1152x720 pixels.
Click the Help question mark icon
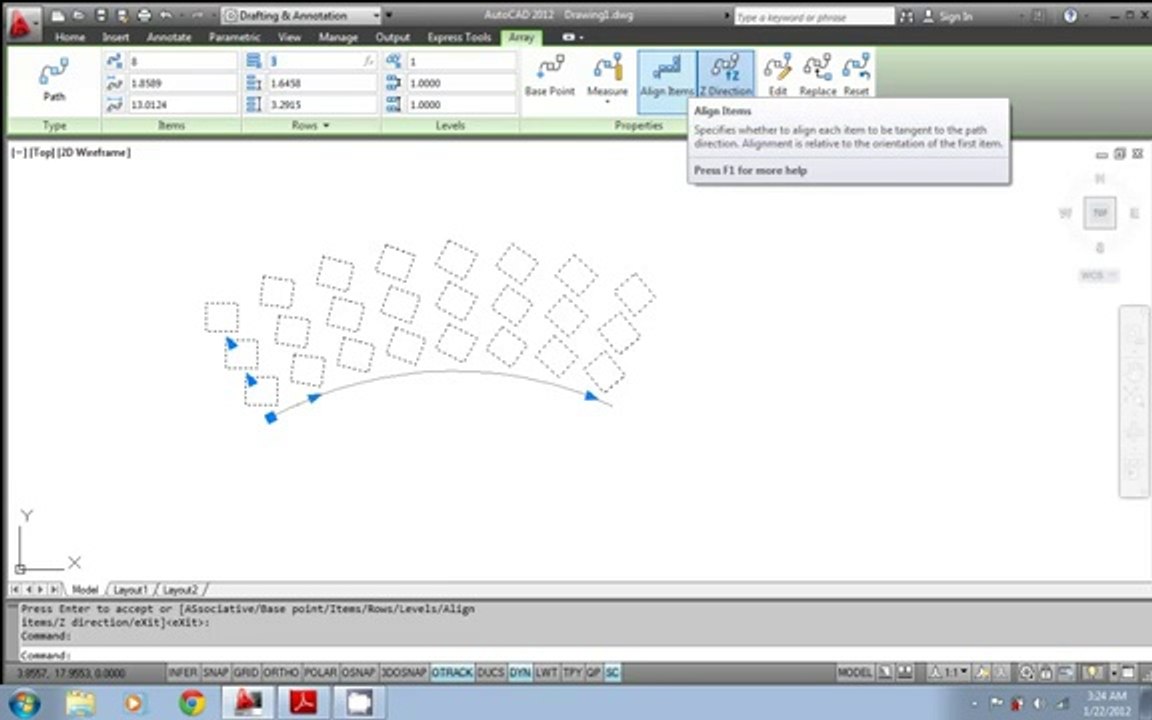[1070, 15]
